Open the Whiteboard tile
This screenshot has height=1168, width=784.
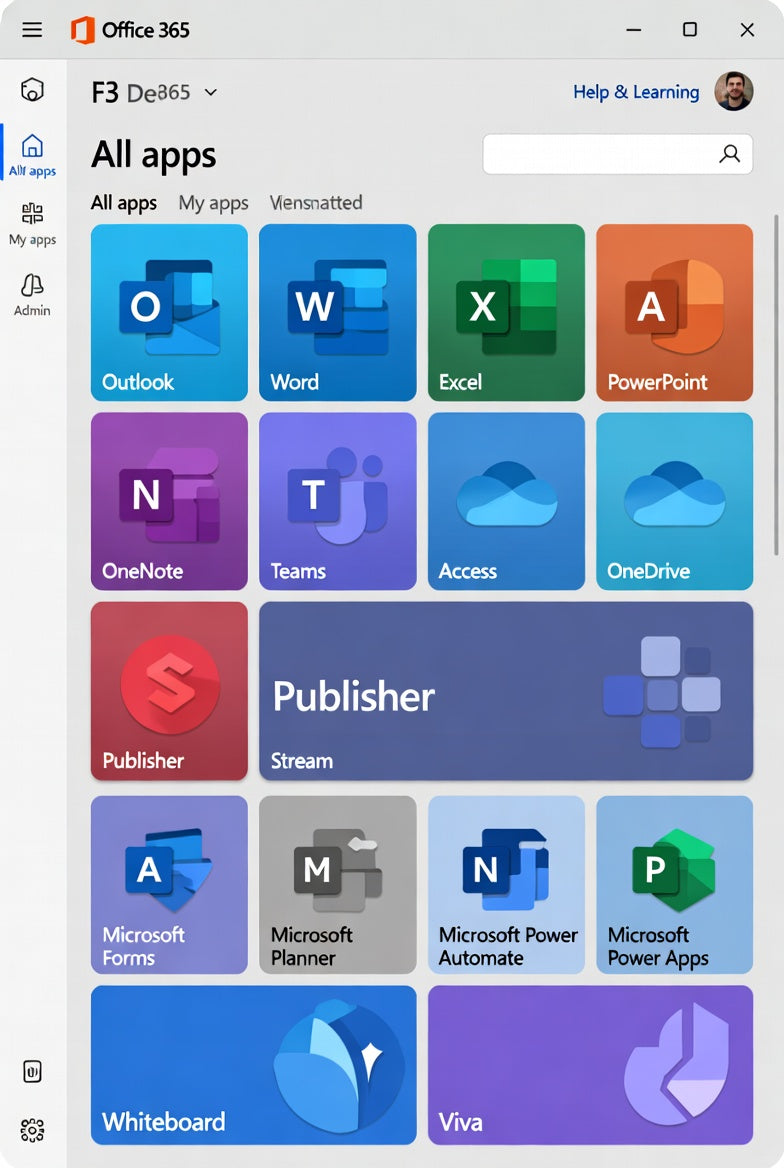coord(253,1065)
